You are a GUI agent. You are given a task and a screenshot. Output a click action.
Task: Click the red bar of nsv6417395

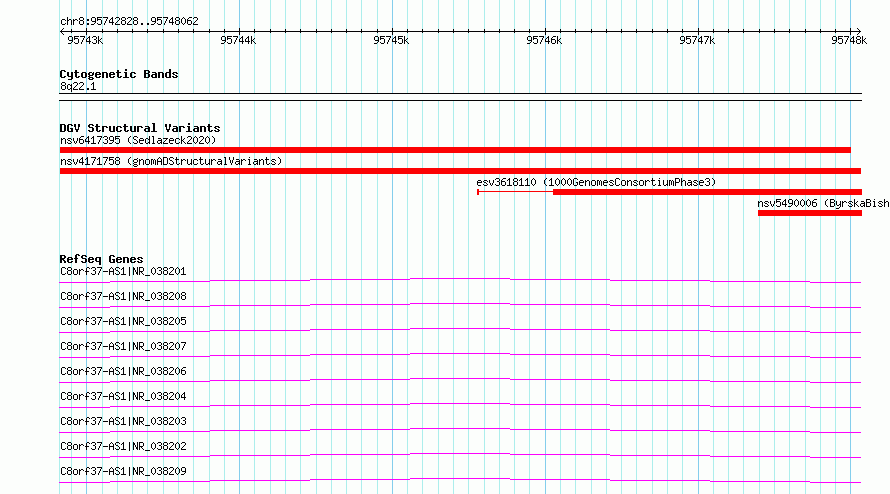455,150
